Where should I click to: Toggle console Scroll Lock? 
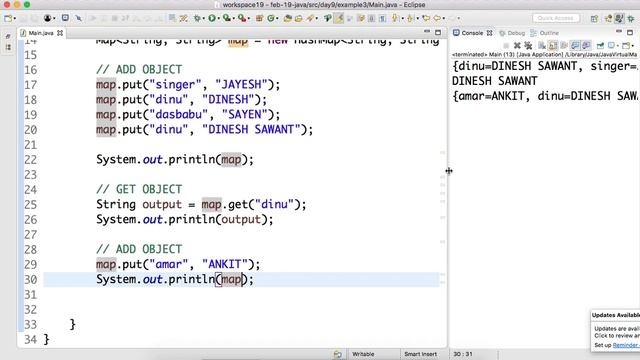[x=553, y=45]
